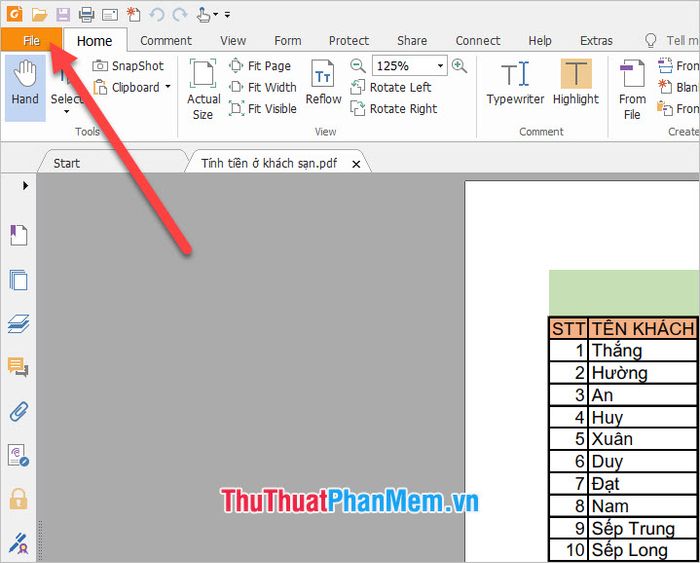Open the Help ribbon tab

pos(540,41)
